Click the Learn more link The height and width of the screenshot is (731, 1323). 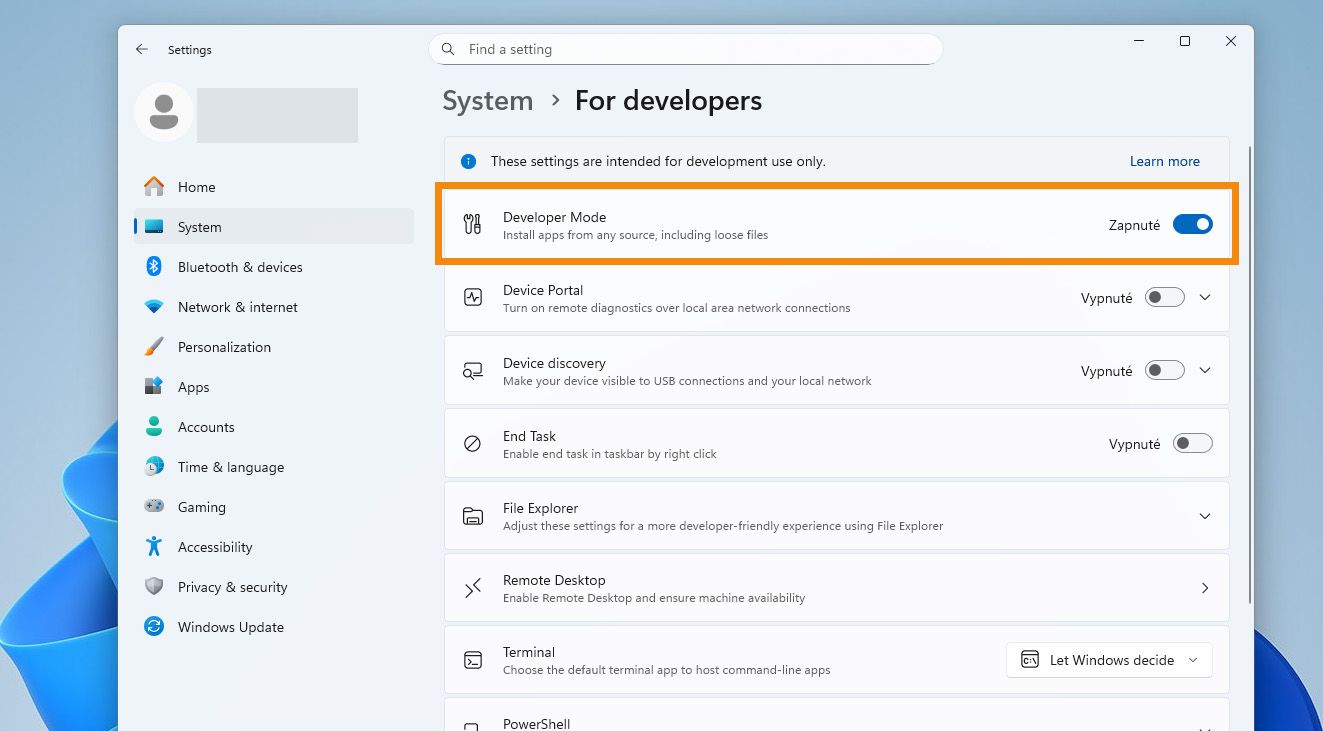(x=1164, y=161)
